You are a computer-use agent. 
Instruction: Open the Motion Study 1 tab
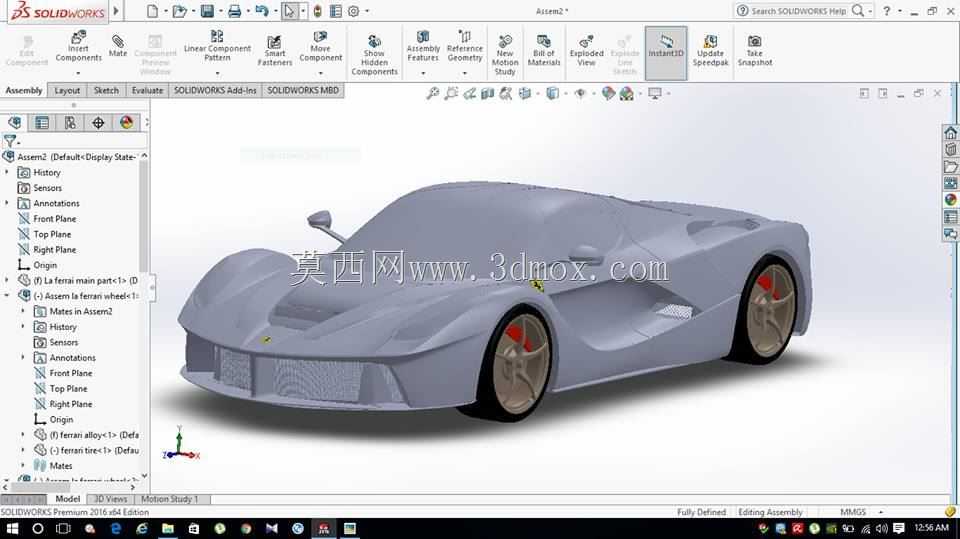tap(170, 499)
